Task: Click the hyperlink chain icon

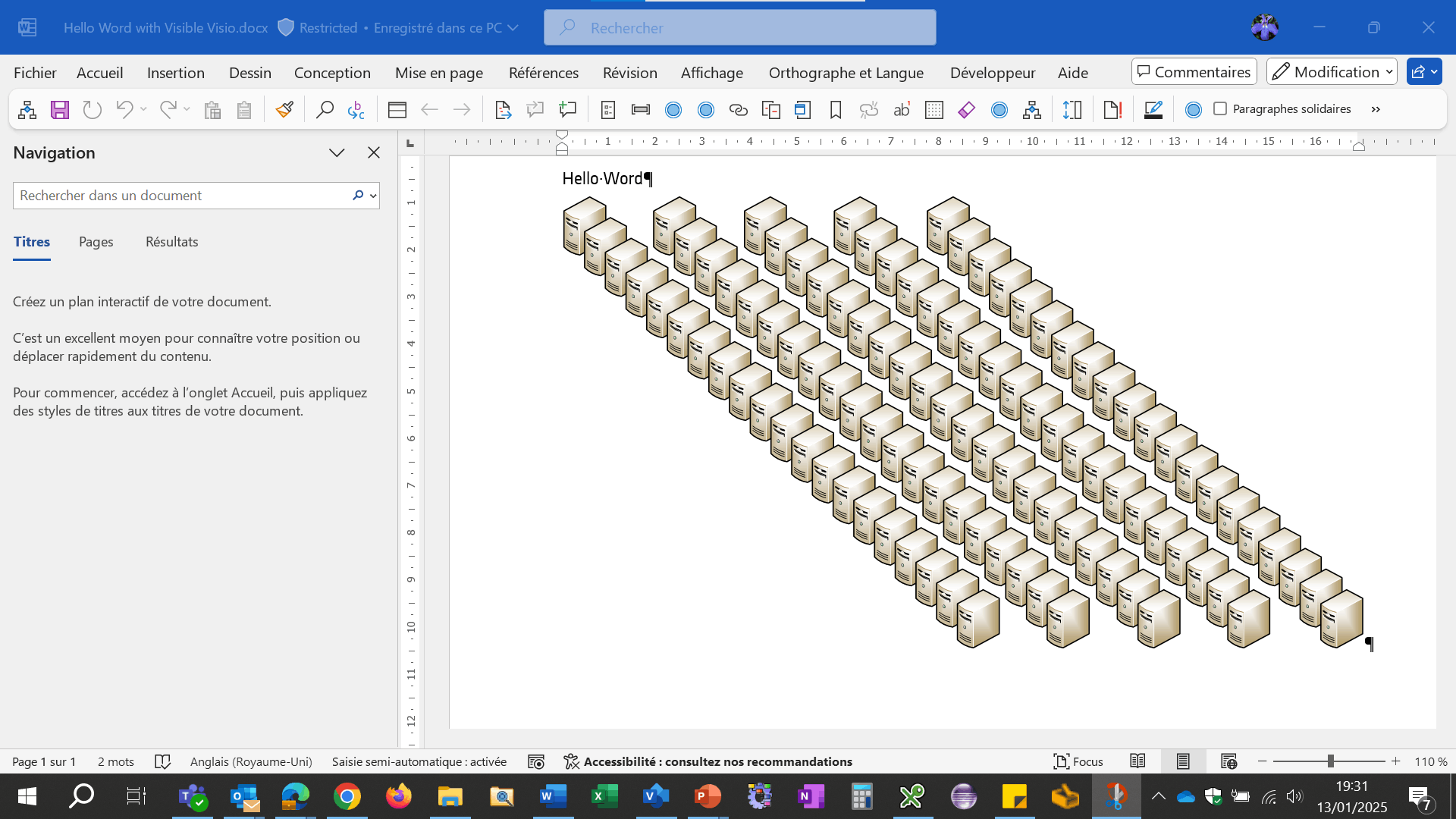Action: coord(738,110)
